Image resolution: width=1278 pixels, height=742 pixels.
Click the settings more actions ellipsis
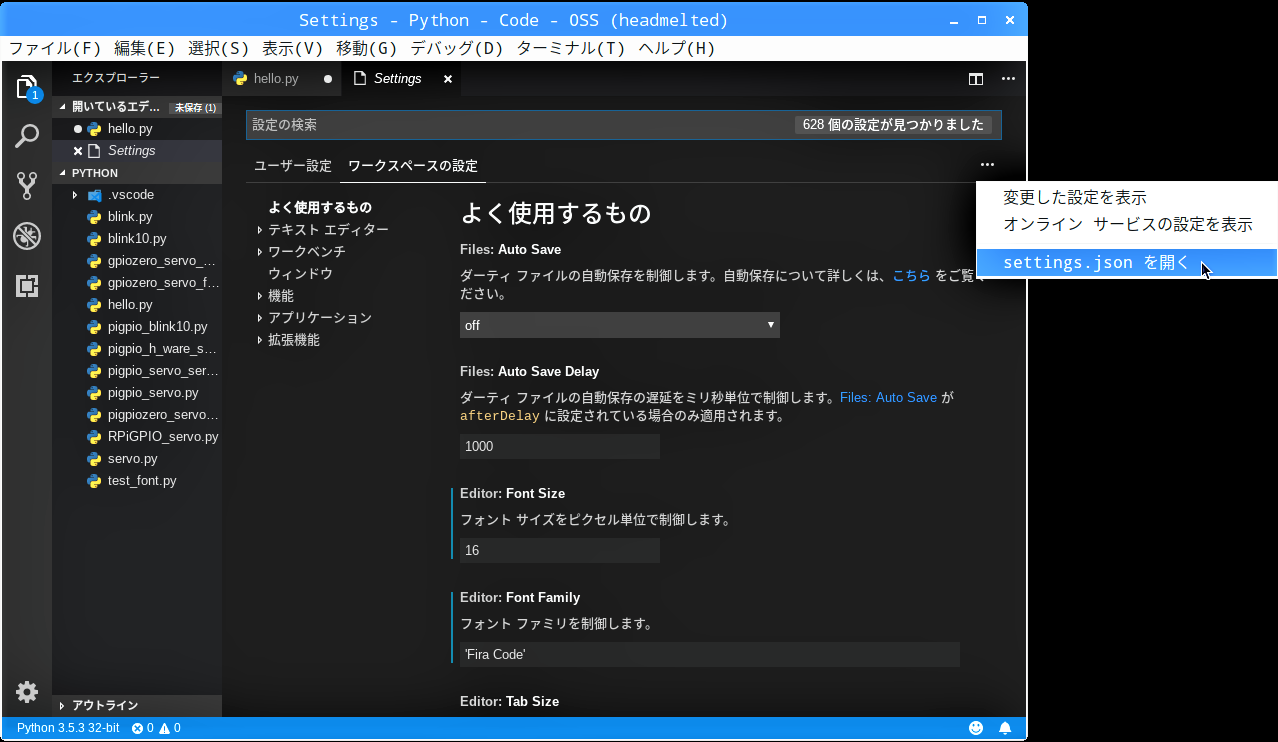click(987, 165)
